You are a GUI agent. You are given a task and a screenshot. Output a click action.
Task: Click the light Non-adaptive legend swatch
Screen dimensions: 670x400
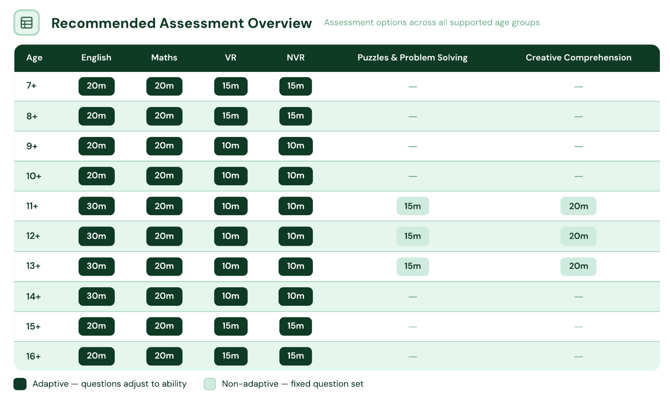click(210, 384)
